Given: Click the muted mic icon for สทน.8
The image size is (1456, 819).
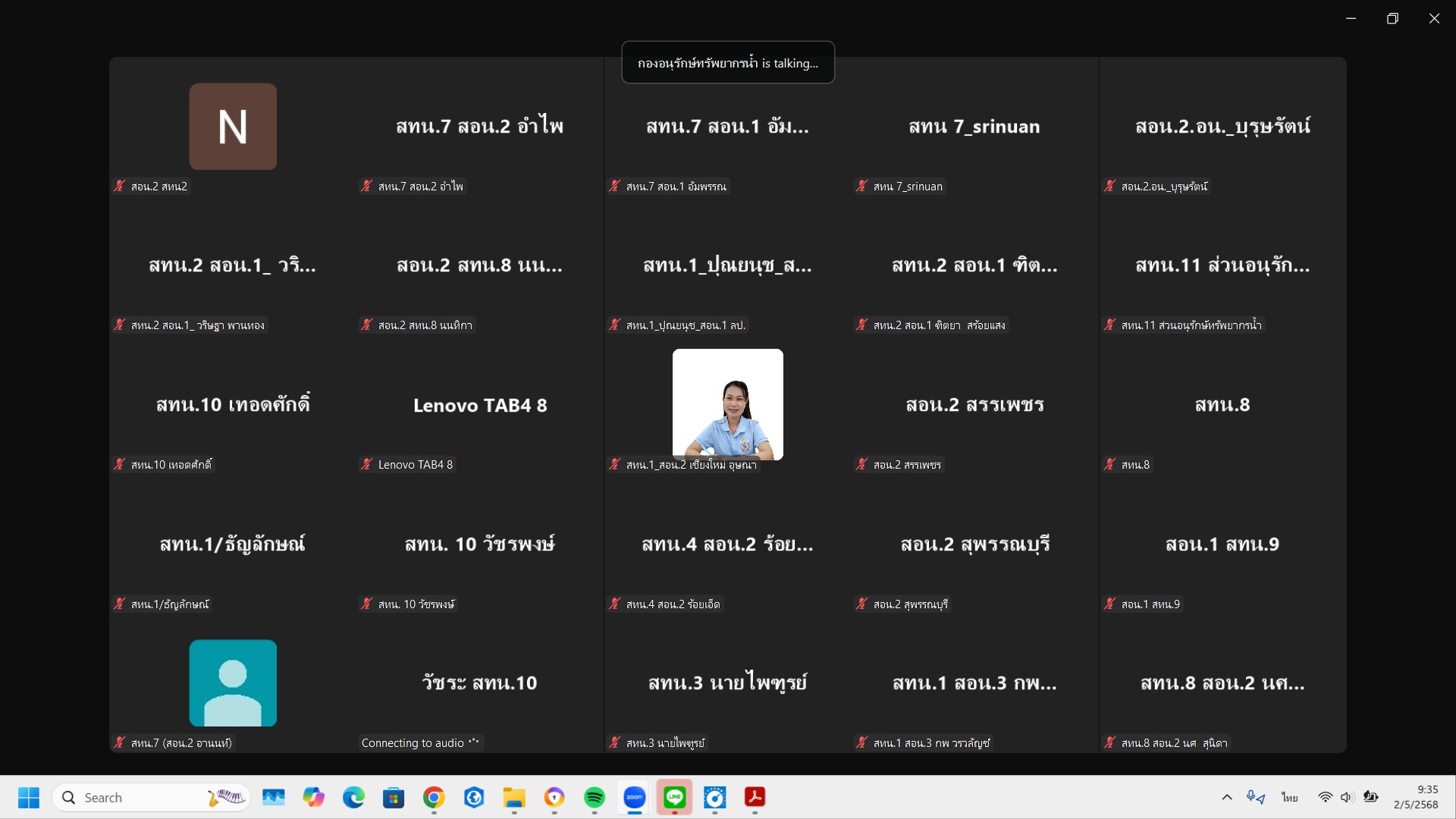Looking at the screenshot, I should [1109, 464].
